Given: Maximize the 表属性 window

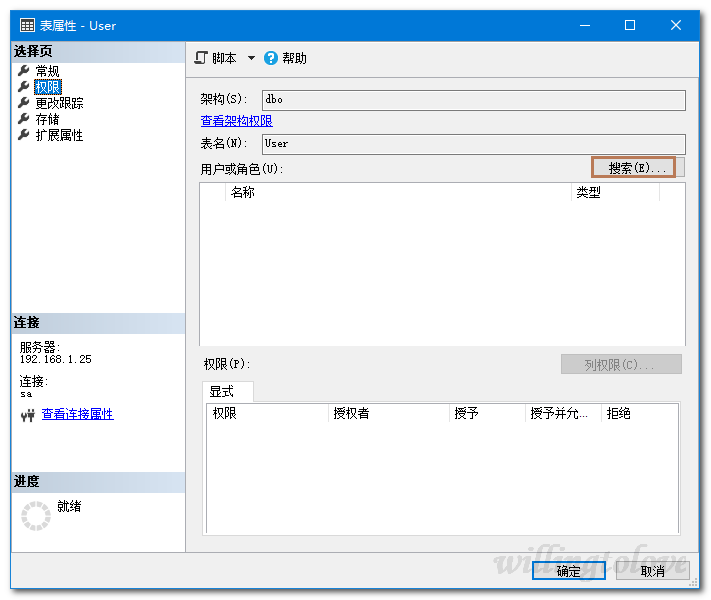Looking at the screenshot, I should click(630, 25).
